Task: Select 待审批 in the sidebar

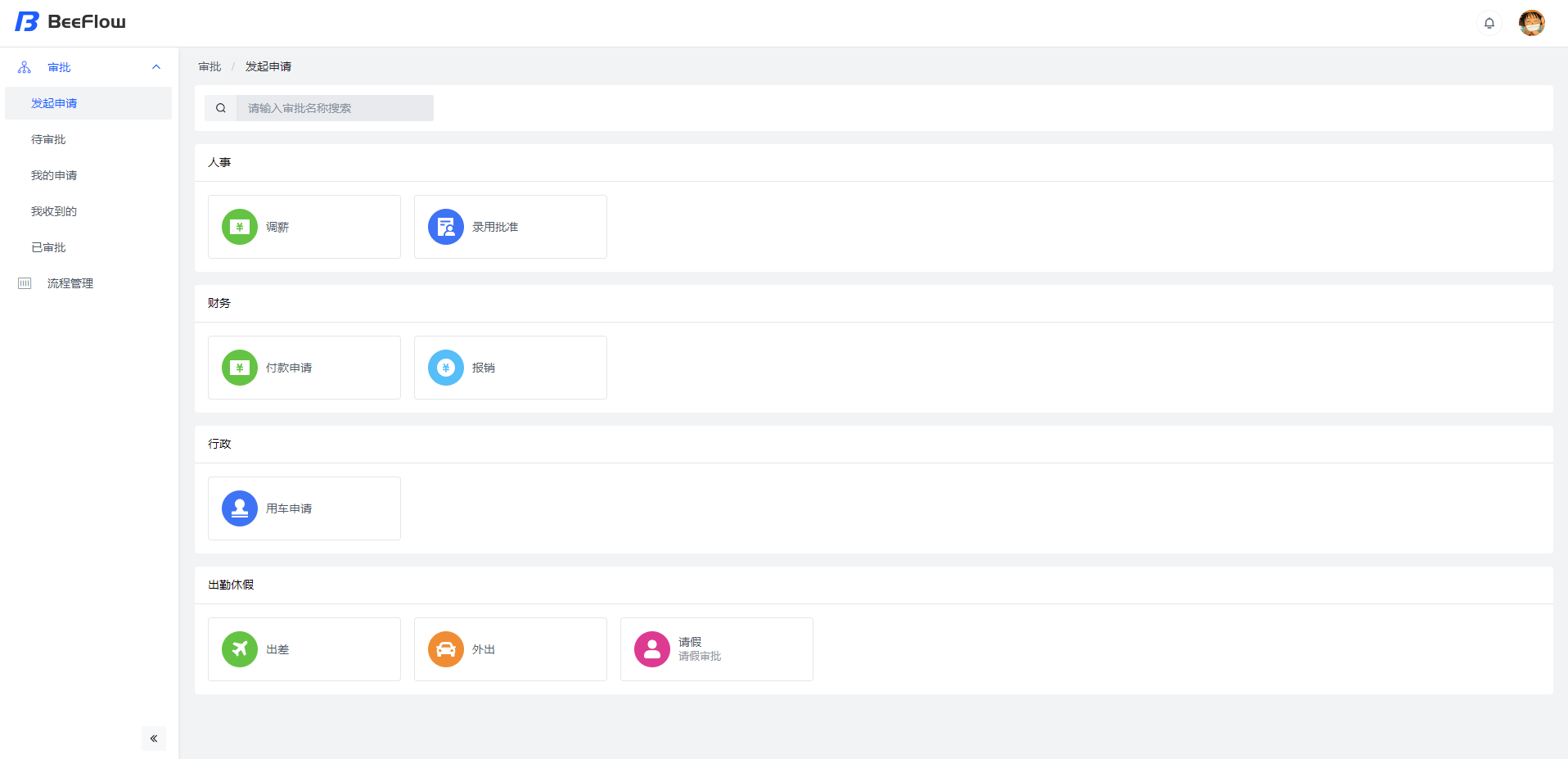Action: point(48,139)
